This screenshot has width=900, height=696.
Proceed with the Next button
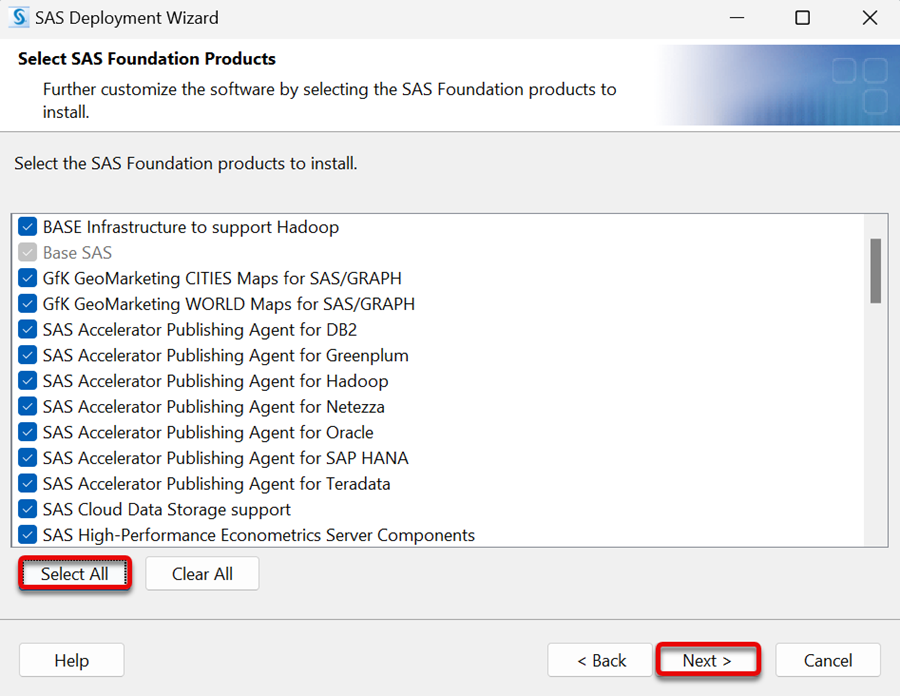[x=708, y=660]
